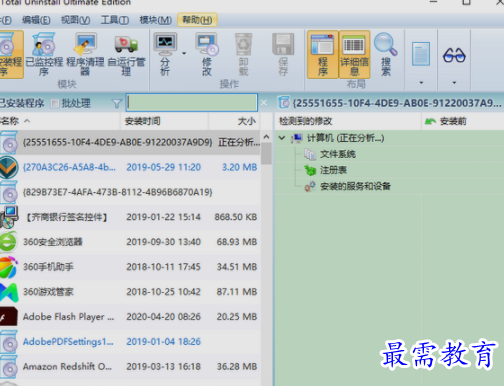The width and height of the screenshot is (504, 386).
Task: Click the program list scroll-up arrow
Action: click(266, 137)
